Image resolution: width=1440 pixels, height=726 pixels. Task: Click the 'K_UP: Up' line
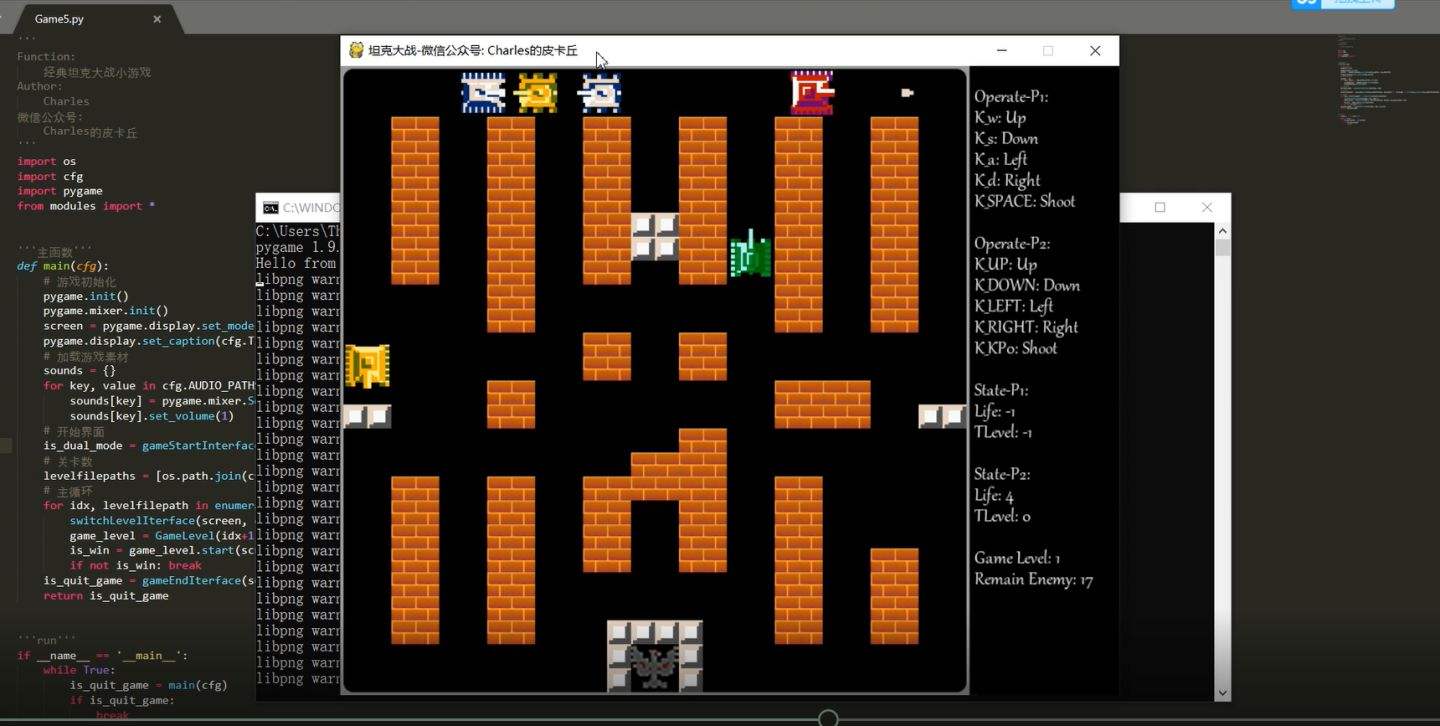click(1006, 264)
